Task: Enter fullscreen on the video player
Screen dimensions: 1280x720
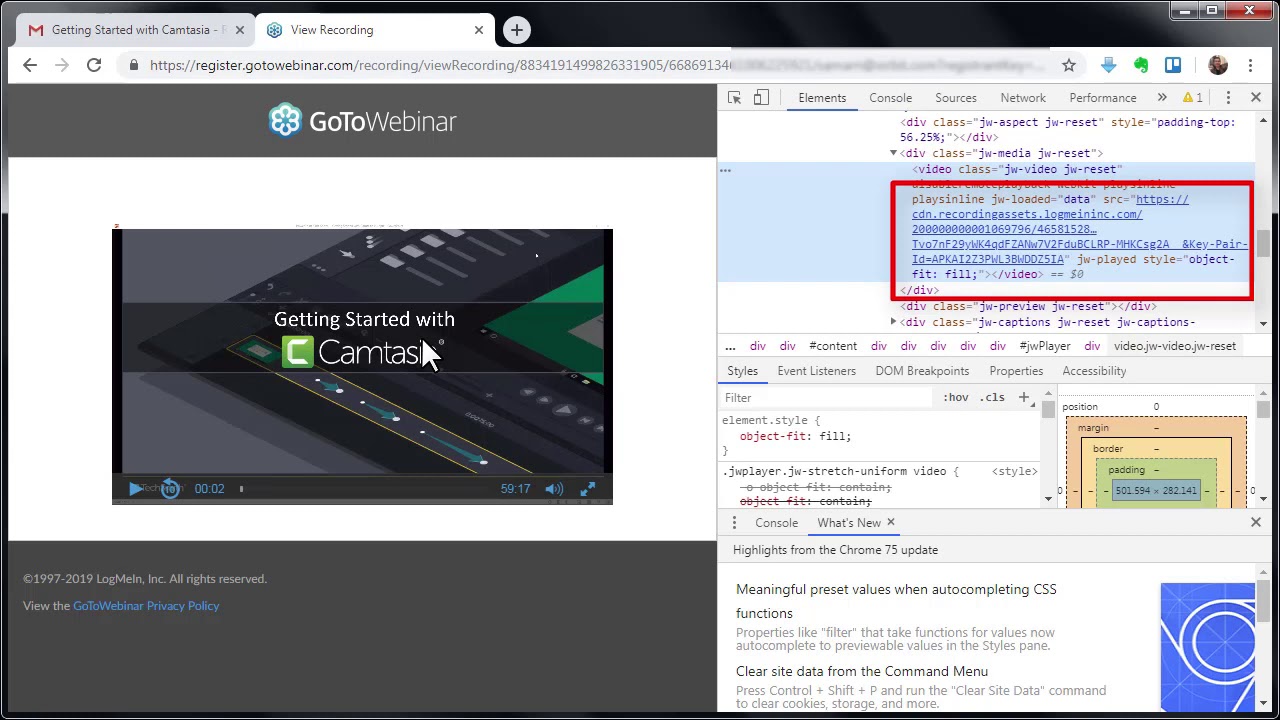Action: pyautogui.click(x=588, y=489)
